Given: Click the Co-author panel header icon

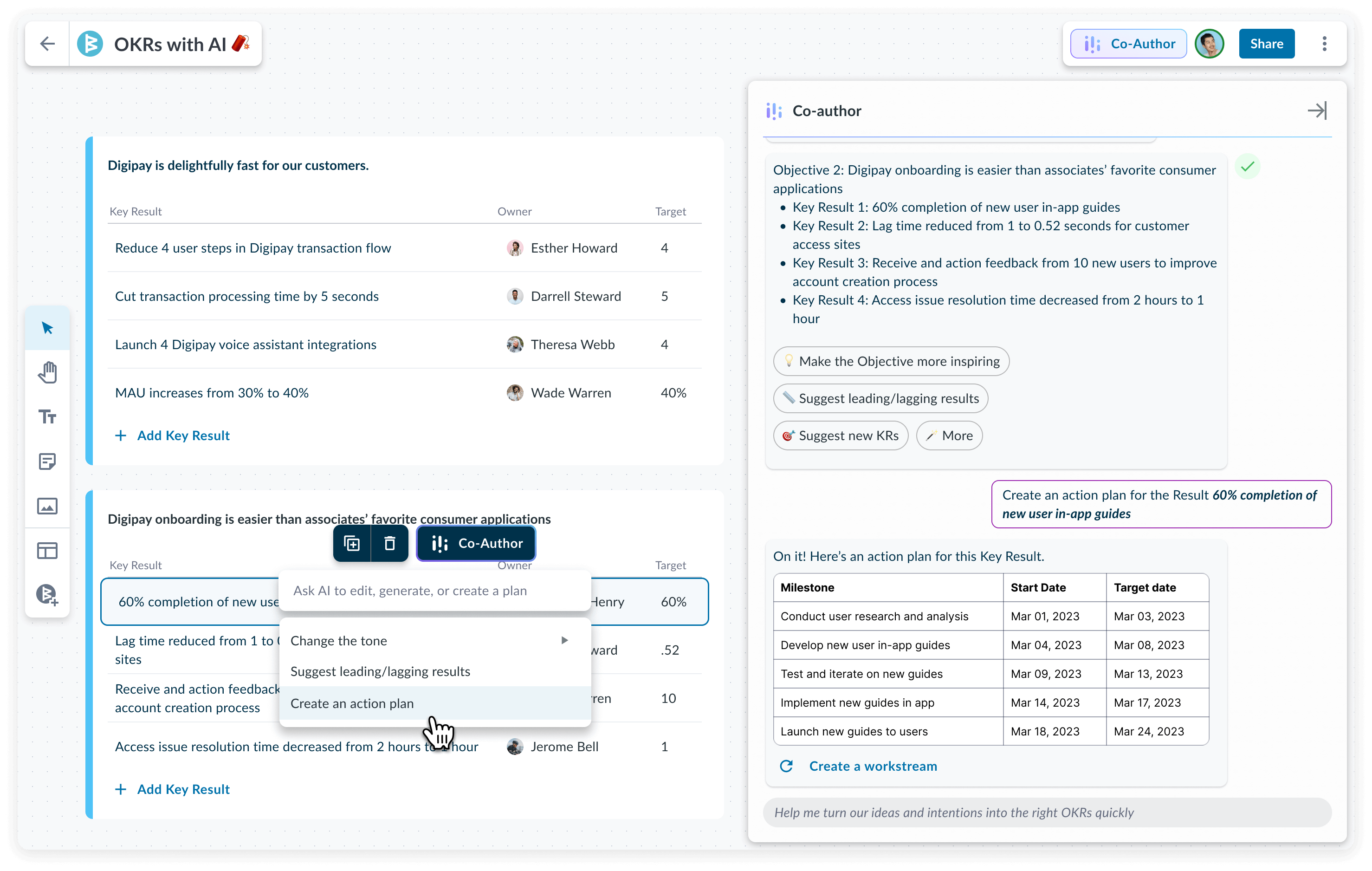Looking at the screenshot, I should pyautogui.click(x=774, y=111).
